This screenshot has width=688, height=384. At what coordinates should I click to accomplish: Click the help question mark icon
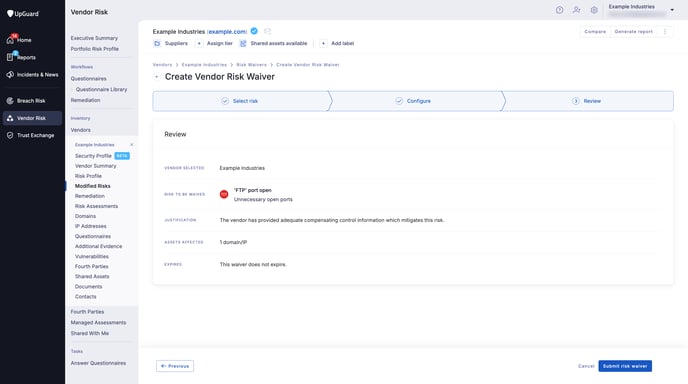559,10
